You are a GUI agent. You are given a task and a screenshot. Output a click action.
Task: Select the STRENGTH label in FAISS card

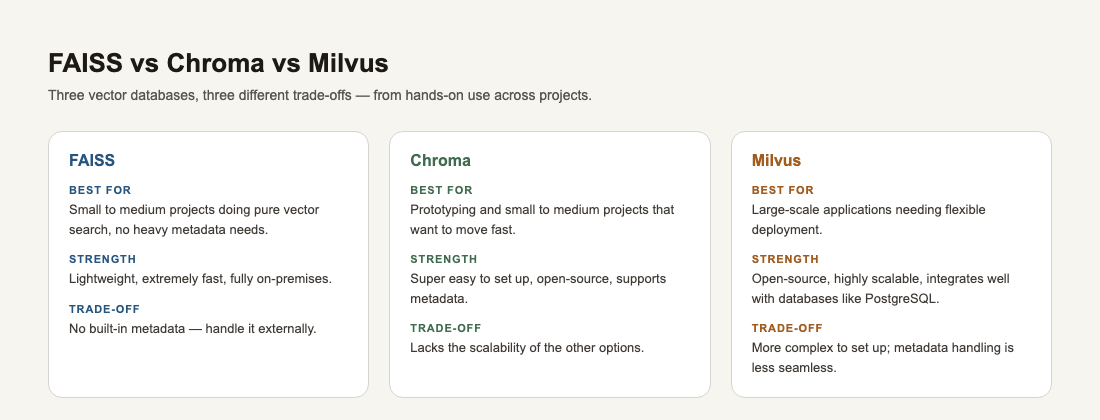[x=102, y=259]
